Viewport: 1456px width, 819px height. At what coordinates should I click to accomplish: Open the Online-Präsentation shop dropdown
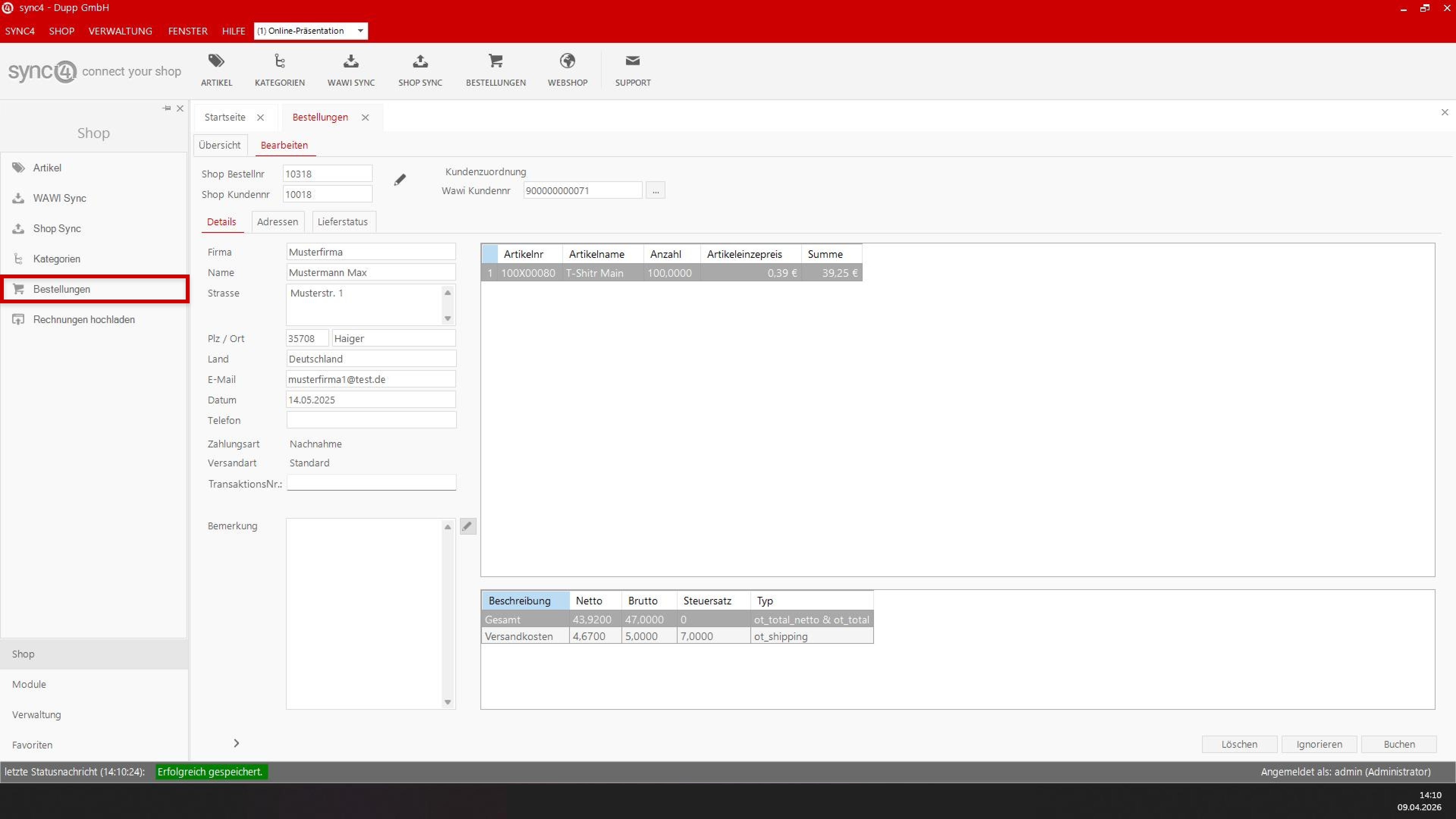(360, 30)
